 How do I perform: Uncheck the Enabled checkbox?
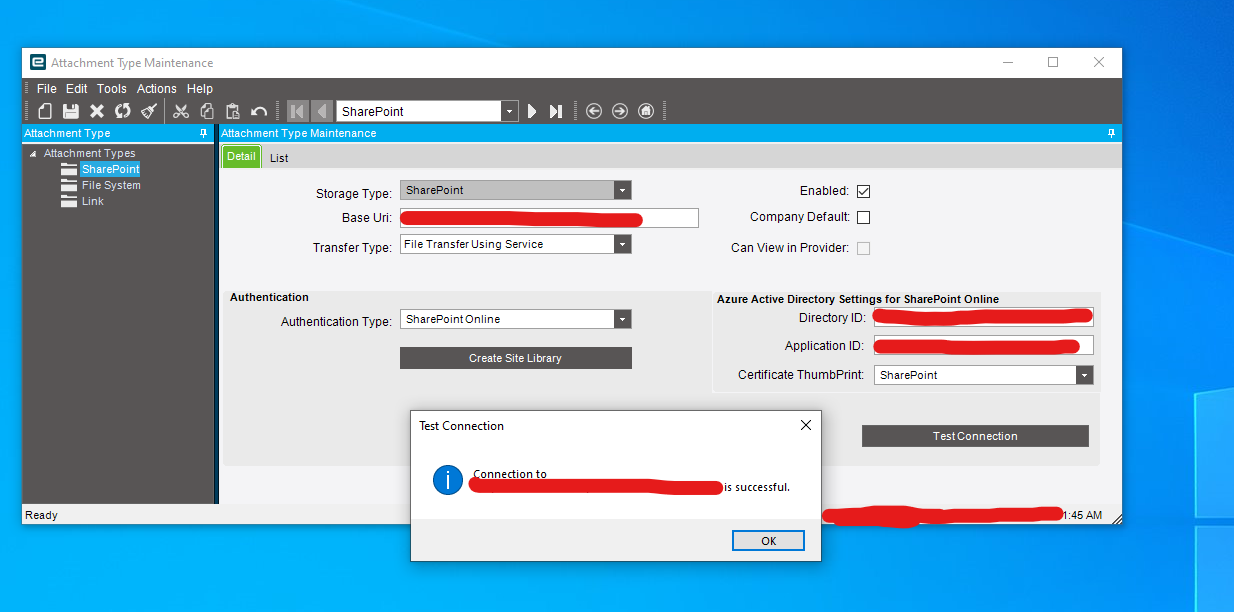point(864,191)
